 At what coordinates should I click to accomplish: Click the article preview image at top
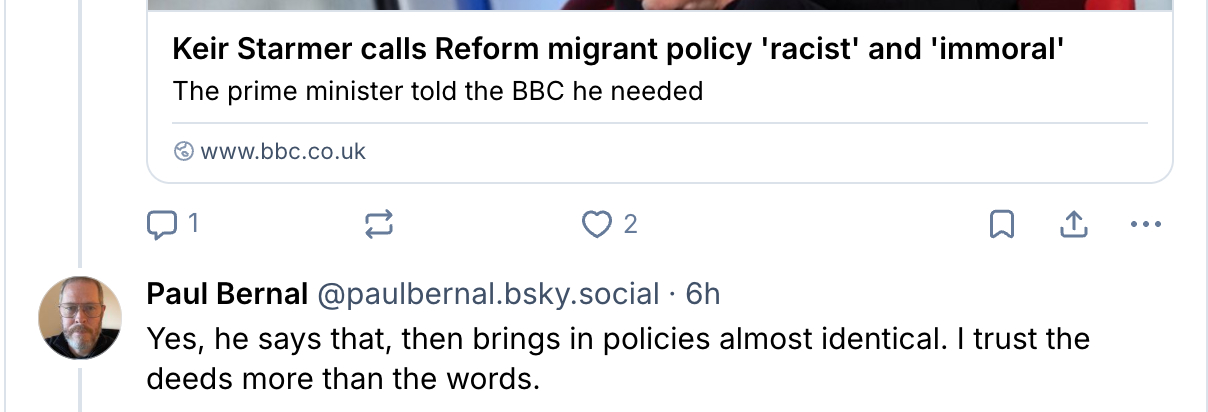click(x=660, y=5)
